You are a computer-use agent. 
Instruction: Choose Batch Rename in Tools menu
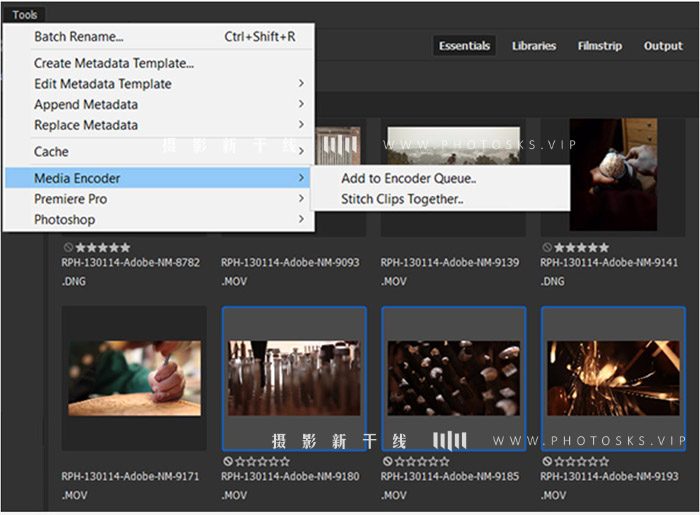point(159,37)
